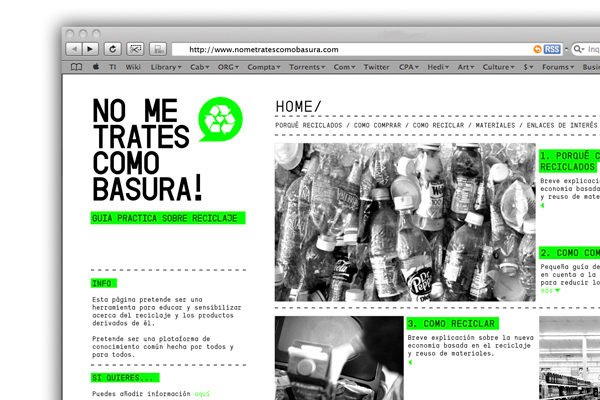Open the Hedi bookmarks folder

(x=438, y=67)
